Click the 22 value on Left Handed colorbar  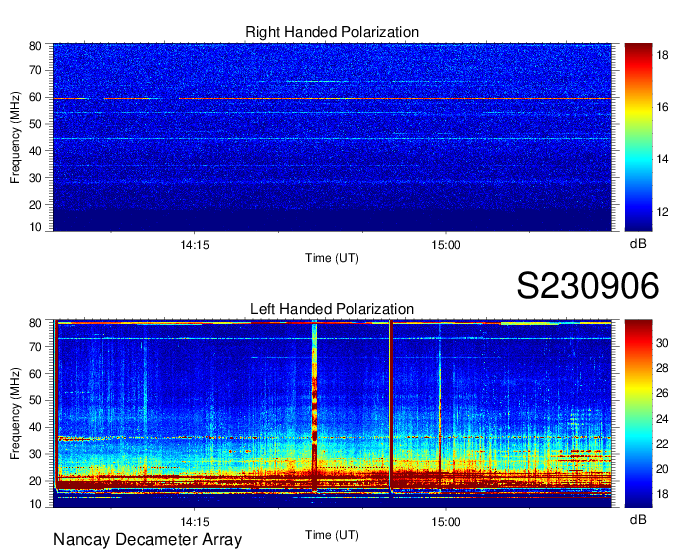tap(662, 444)
